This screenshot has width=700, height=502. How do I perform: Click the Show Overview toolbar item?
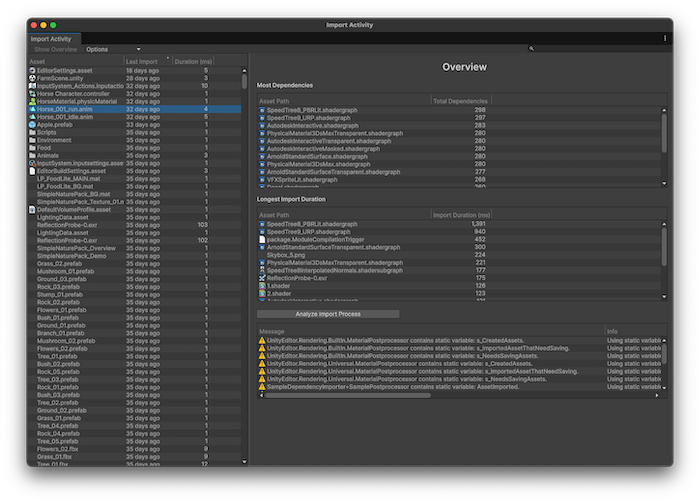[x=55, y=49]
